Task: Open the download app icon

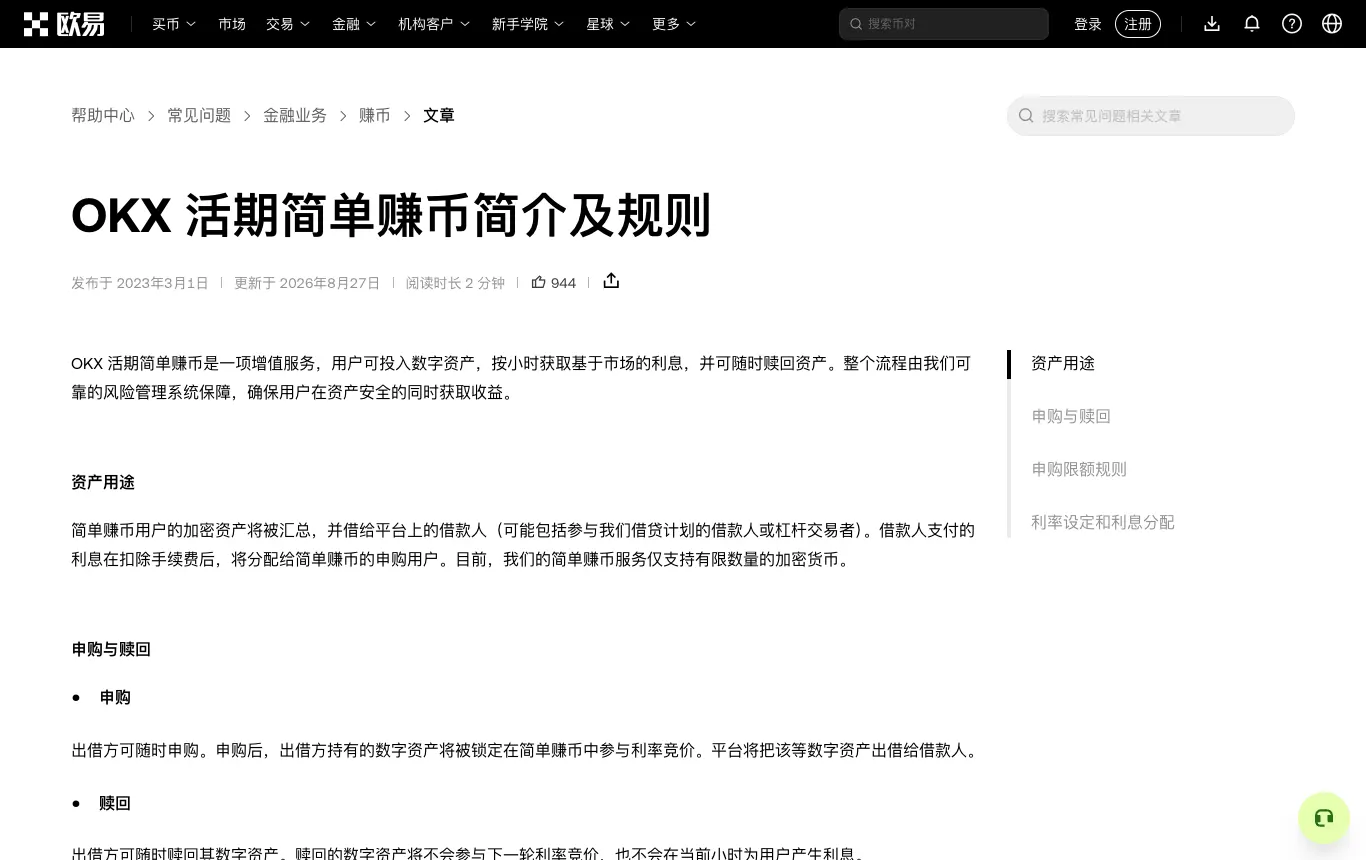Action: pos(1212,24)
